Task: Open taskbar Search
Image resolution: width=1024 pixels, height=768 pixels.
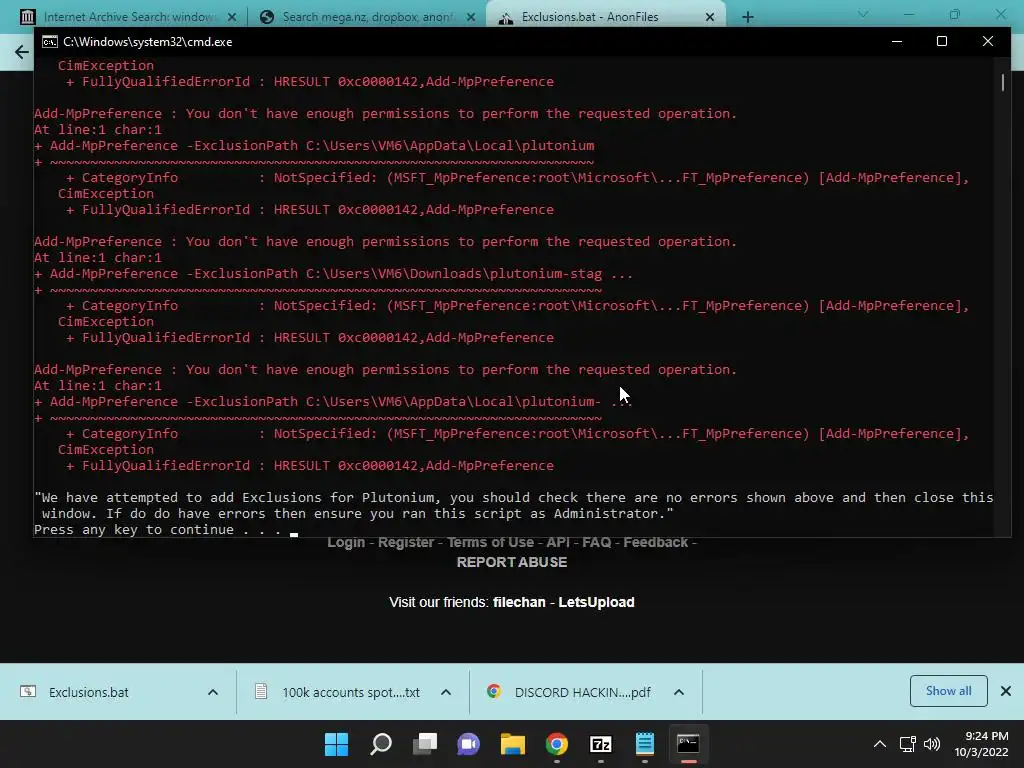Action: pyautogui.click(x=381, y=744)
